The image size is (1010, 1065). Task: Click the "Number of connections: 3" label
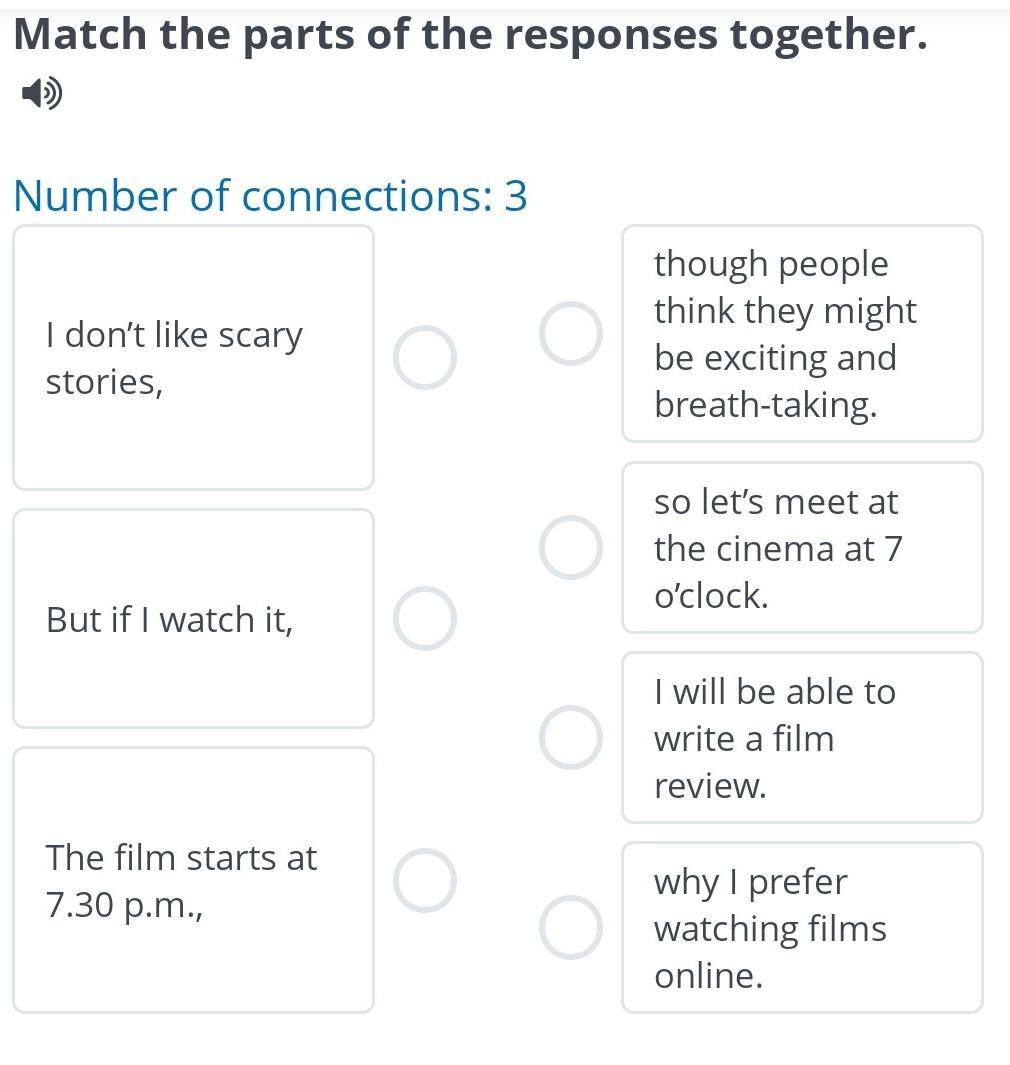point(270,196)
